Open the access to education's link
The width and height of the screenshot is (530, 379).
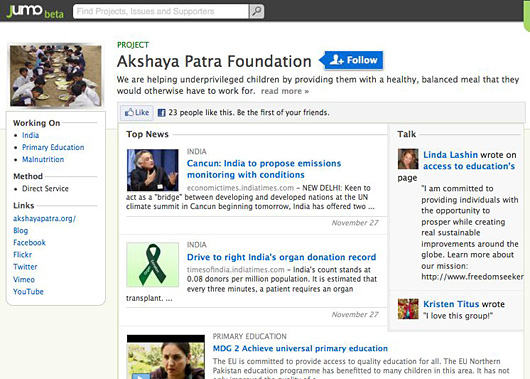[469, 166]
